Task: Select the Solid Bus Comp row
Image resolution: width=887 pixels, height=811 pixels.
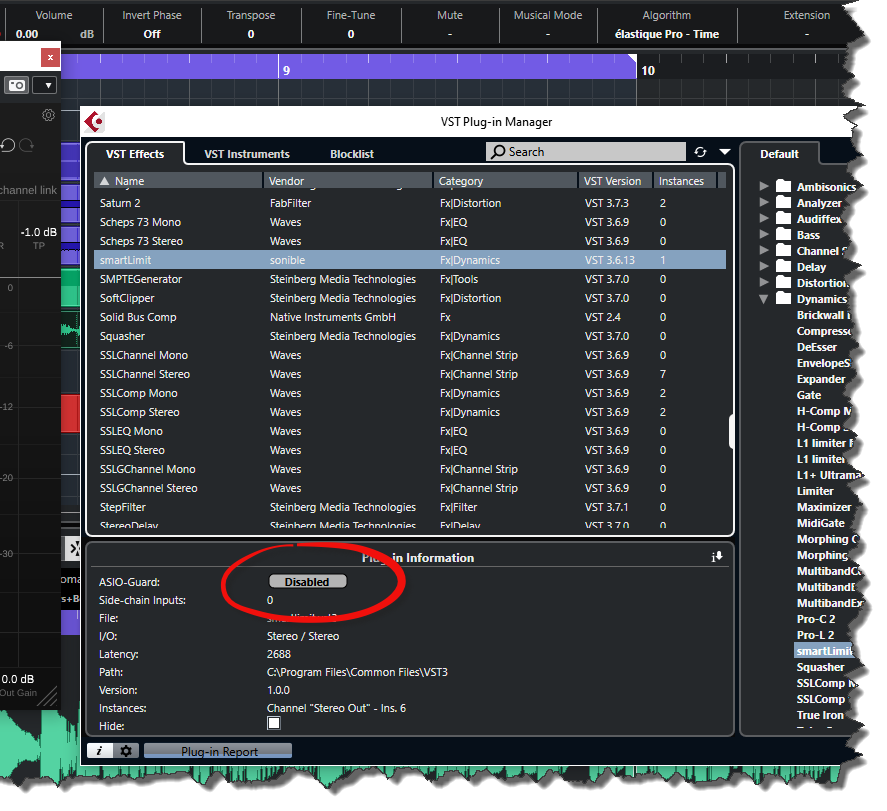Action: coord(410,317)
